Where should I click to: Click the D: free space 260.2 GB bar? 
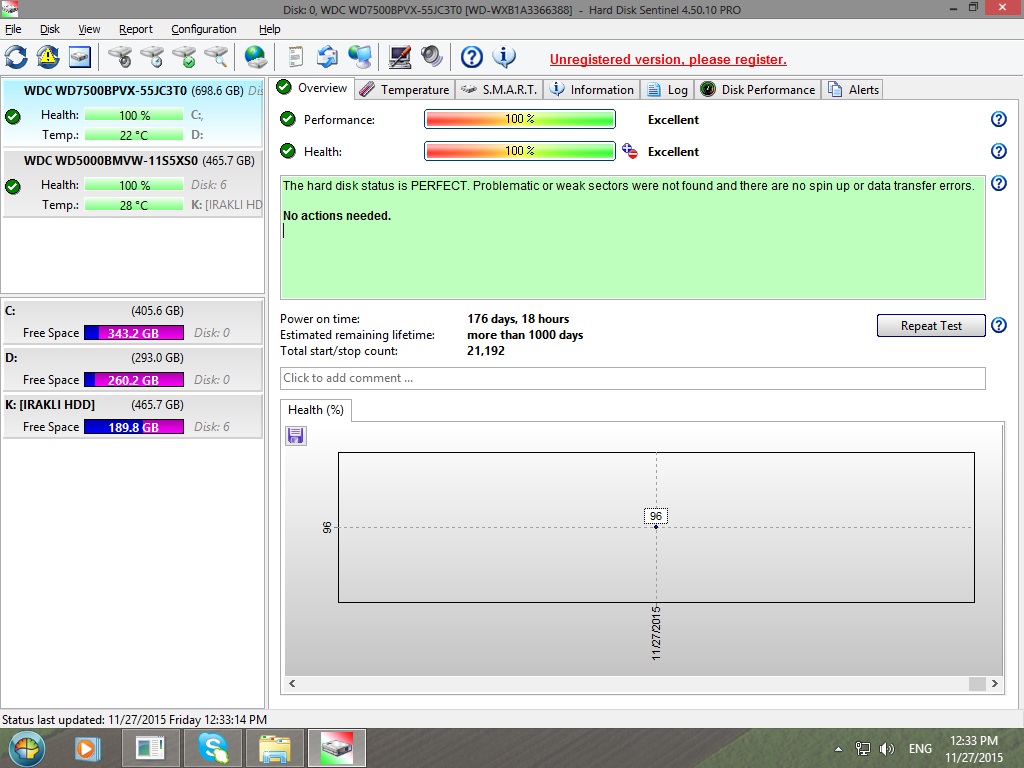click(x=134, y=380)
